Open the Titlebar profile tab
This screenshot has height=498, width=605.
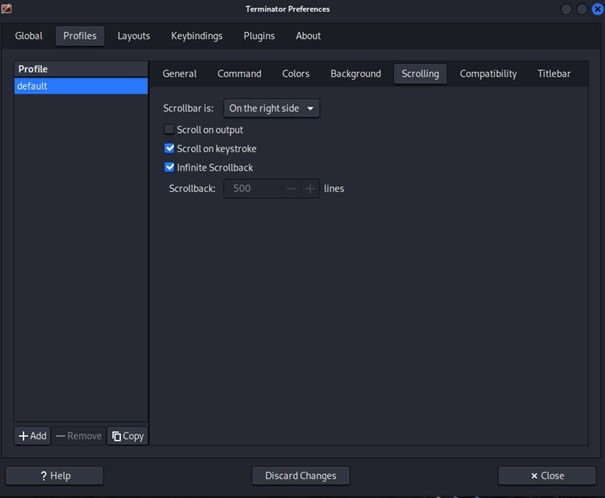(553, 74)
